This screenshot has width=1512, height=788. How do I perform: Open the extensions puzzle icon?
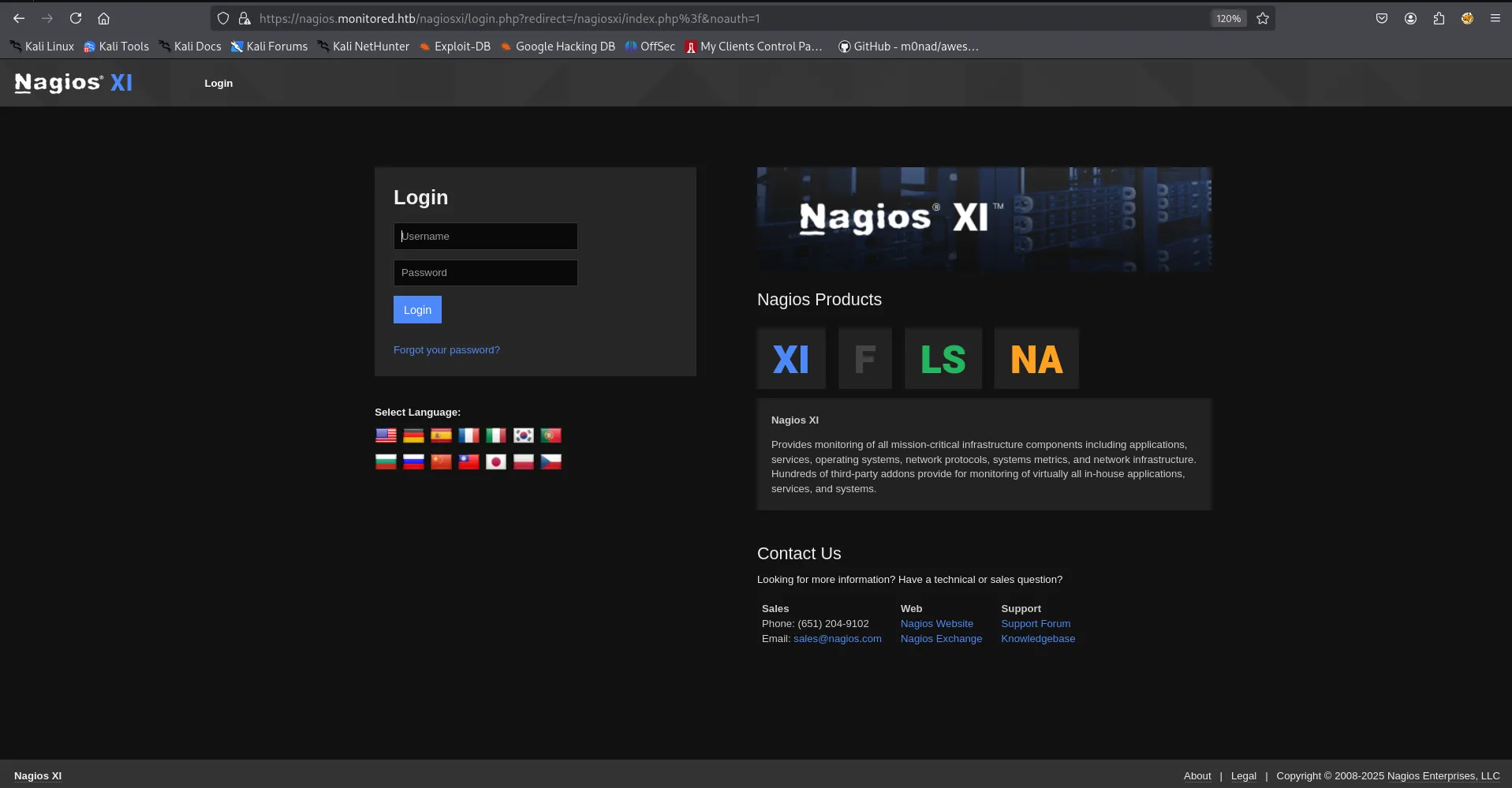(x=1439, y=18)
